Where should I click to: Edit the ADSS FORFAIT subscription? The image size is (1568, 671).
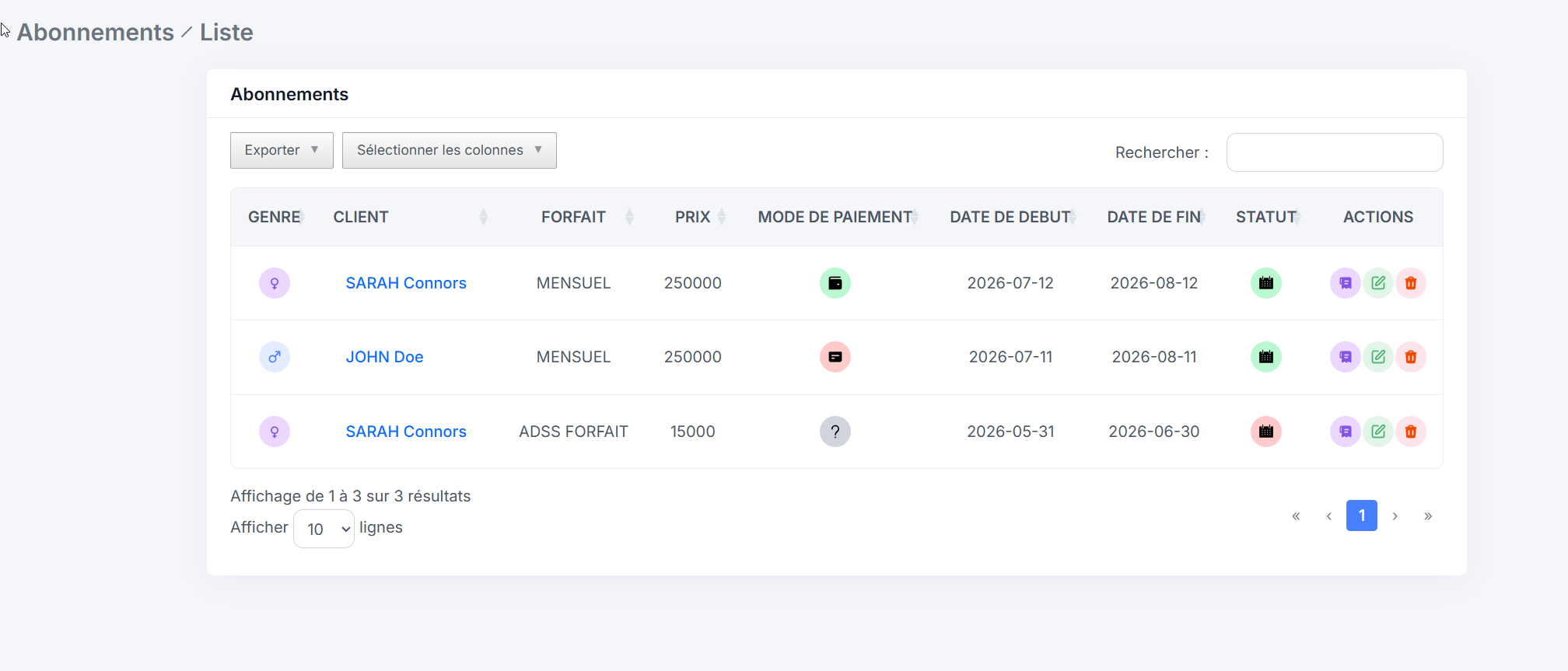tap(1378, 432)
